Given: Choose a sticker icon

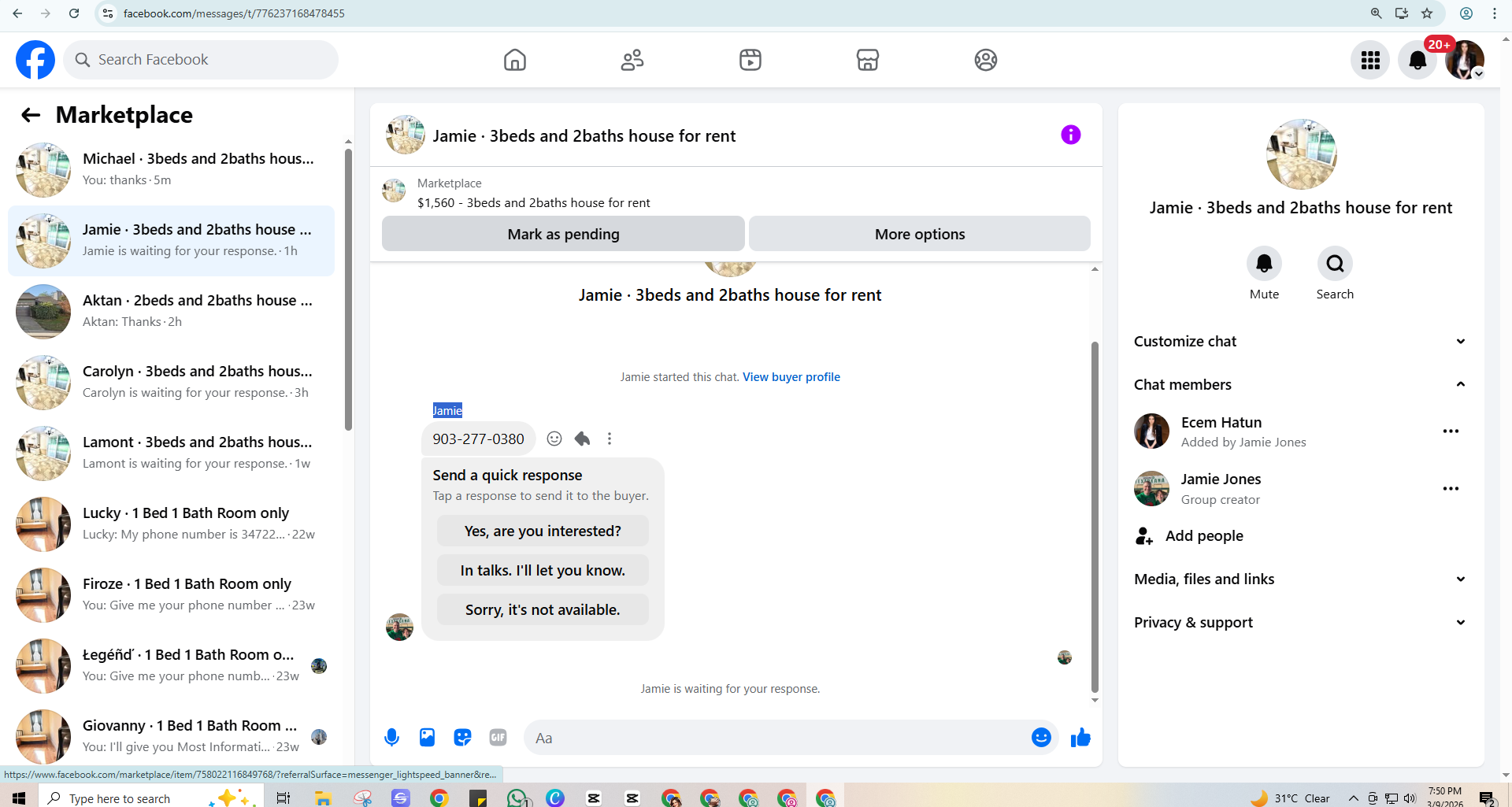Looking at the screenshot, I should (462, 738).
